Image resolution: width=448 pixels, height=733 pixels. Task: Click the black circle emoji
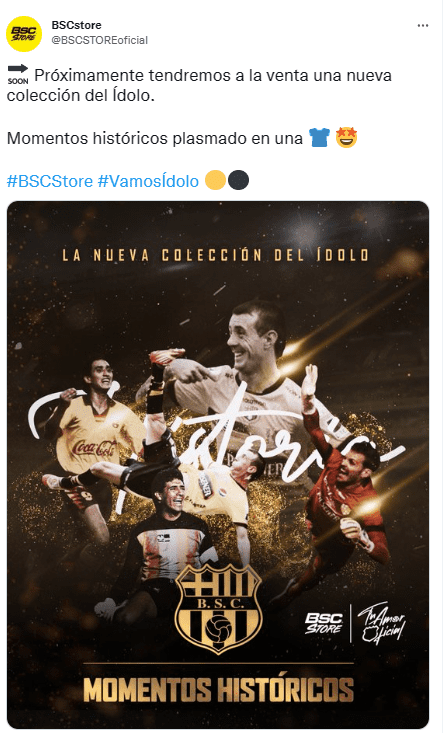coord(238,180)
